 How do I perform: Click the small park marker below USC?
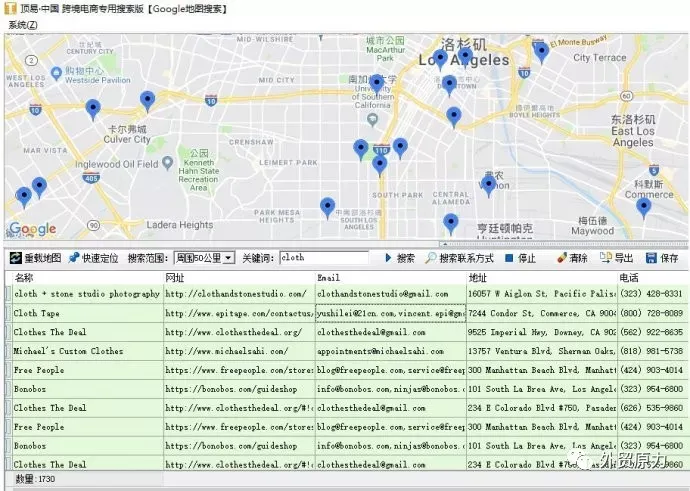[373, 120]
